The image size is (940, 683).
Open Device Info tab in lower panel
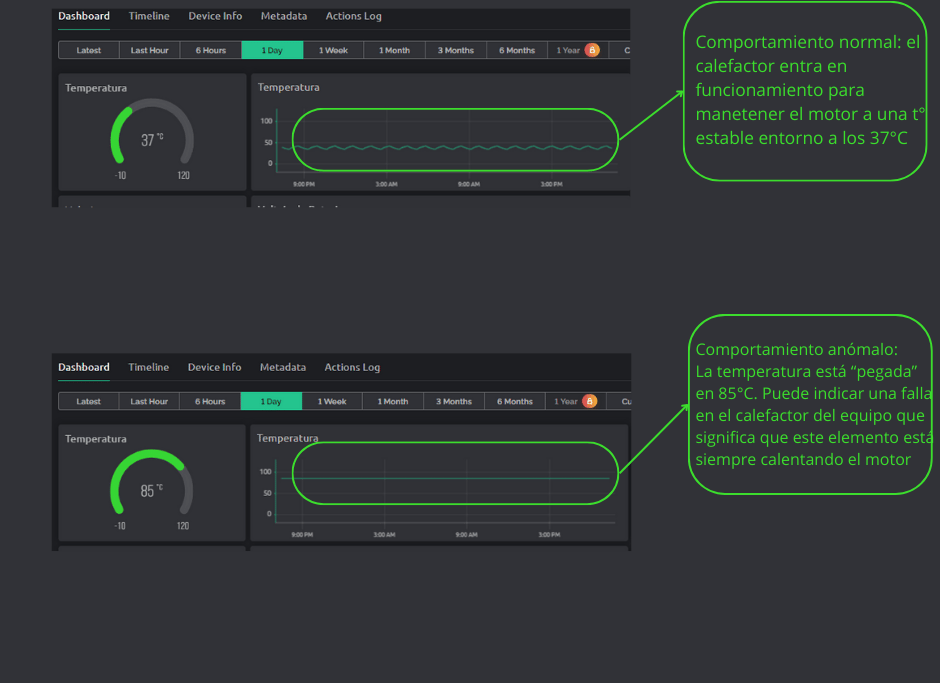pyautogui.click(x=214, y=367)
